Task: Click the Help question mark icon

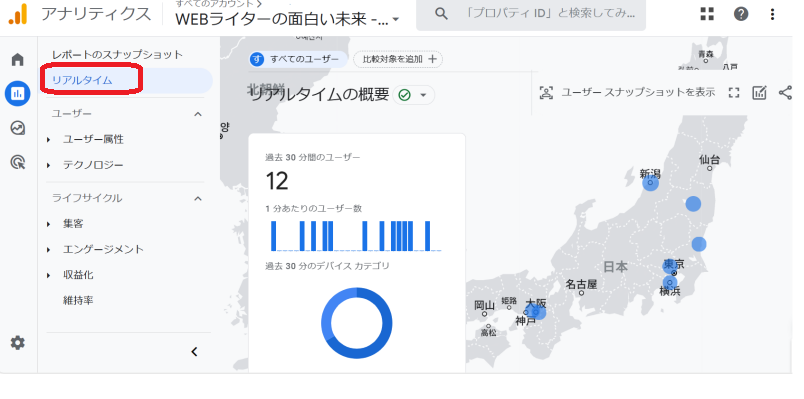Action: [x=740, y=14]
